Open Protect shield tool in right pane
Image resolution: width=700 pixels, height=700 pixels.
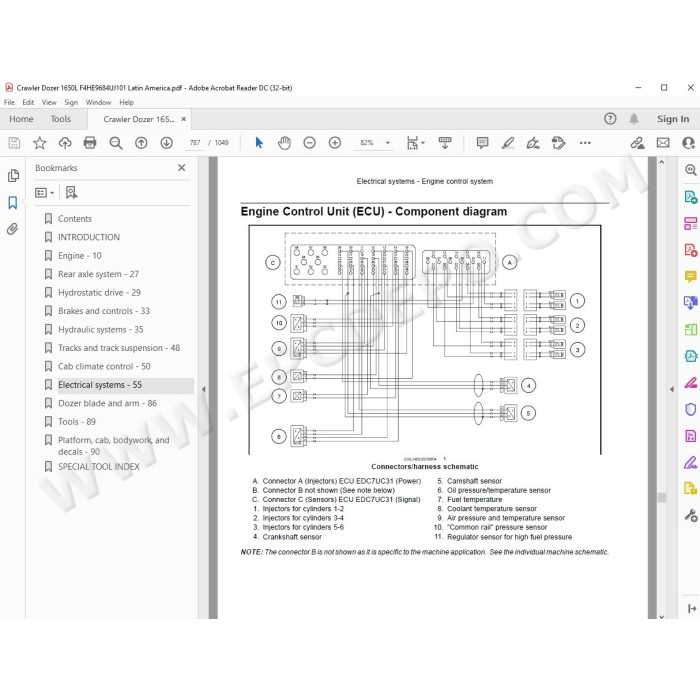tap(691, 409)
